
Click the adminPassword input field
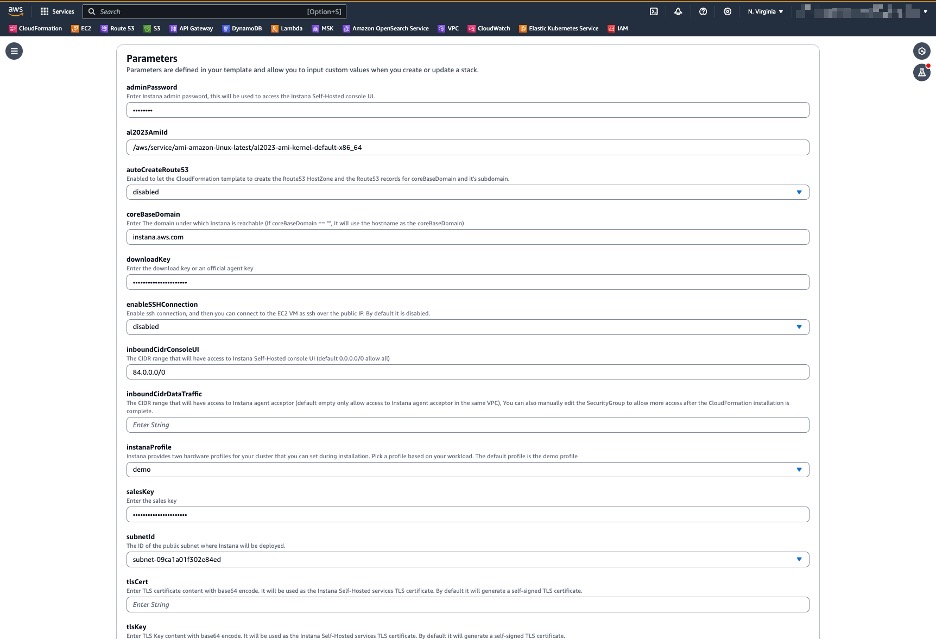click(468, 110)
